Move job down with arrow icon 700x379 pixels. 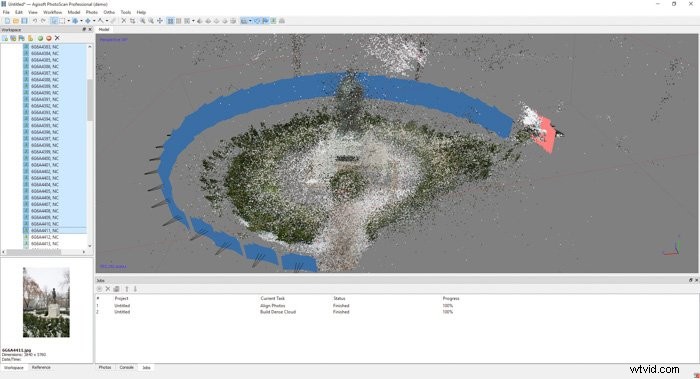[x=135, y=289]
